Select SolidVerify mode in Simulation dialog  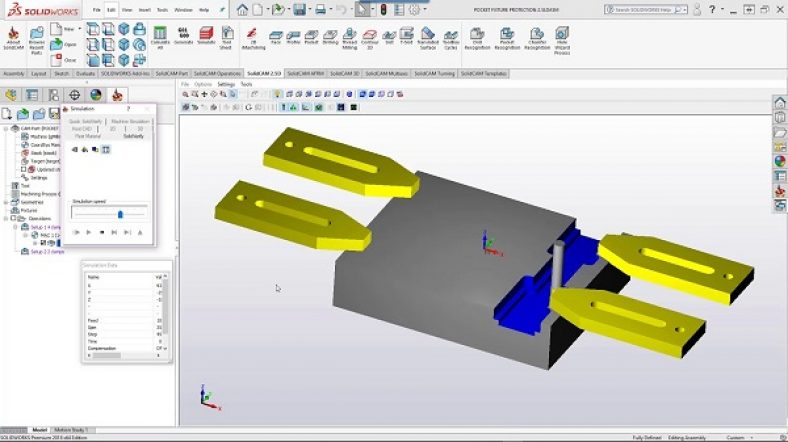coord(133,136)
